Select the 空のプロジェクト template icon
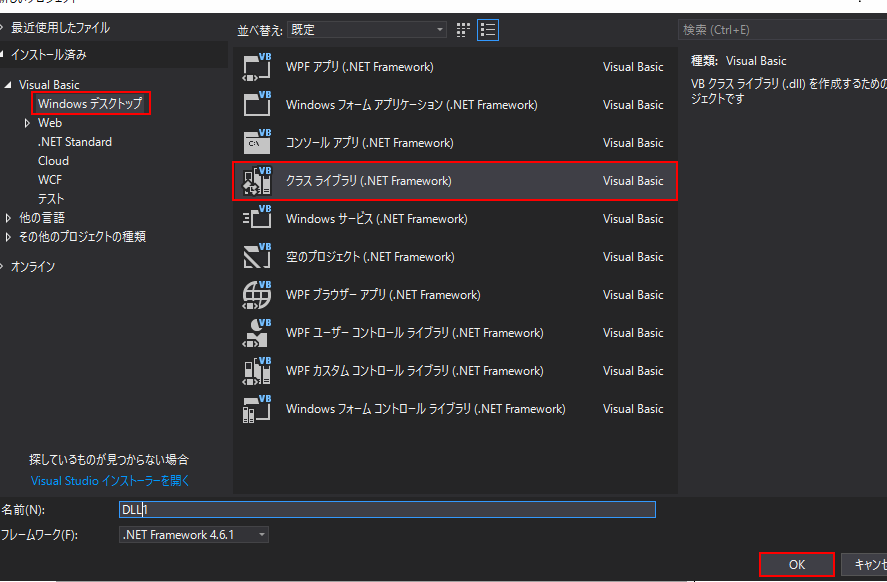This screenshot has width=887, height=582. click(257, 257)
